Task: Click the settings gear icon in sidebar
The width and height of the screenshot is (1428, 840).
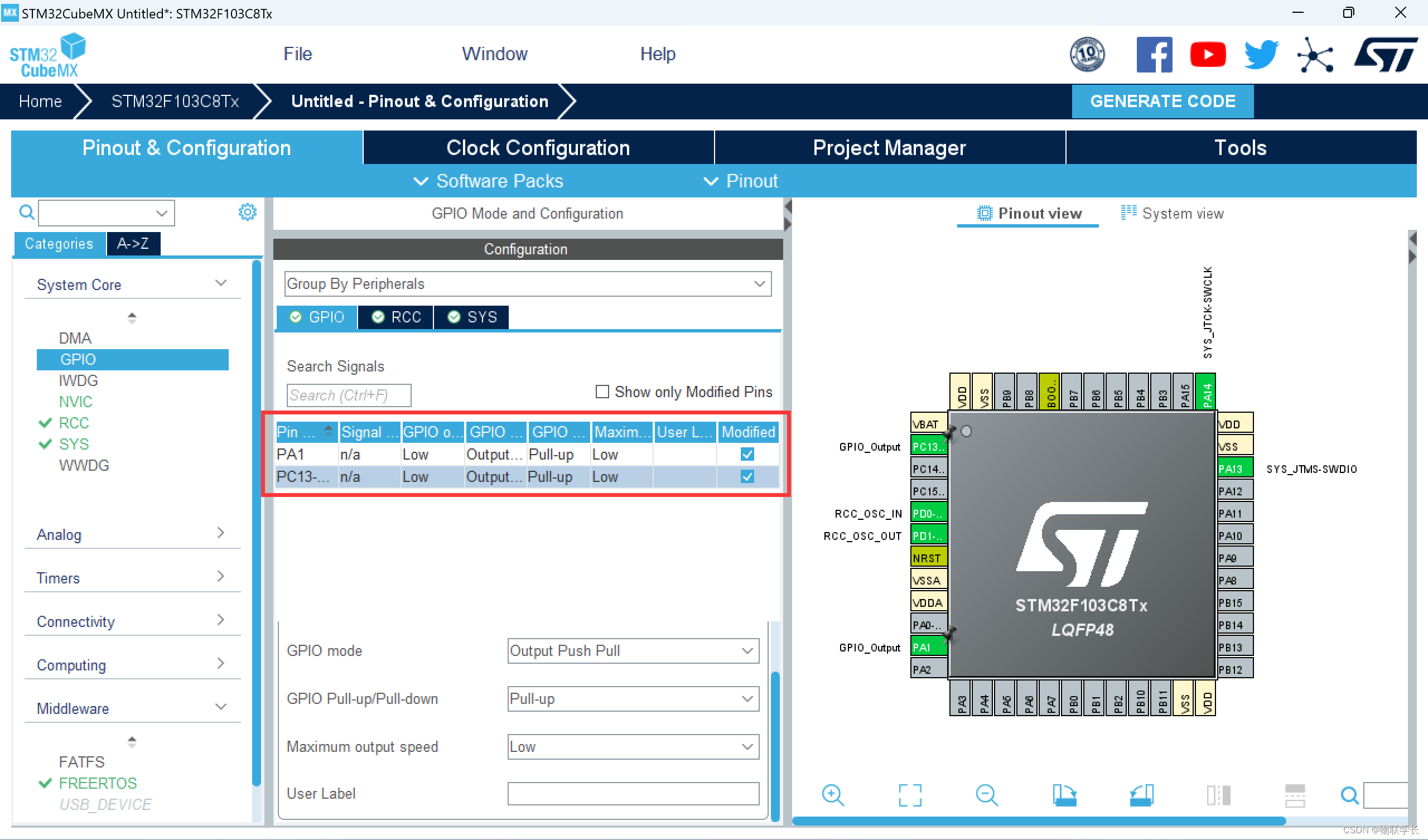Action: point(247,212)
